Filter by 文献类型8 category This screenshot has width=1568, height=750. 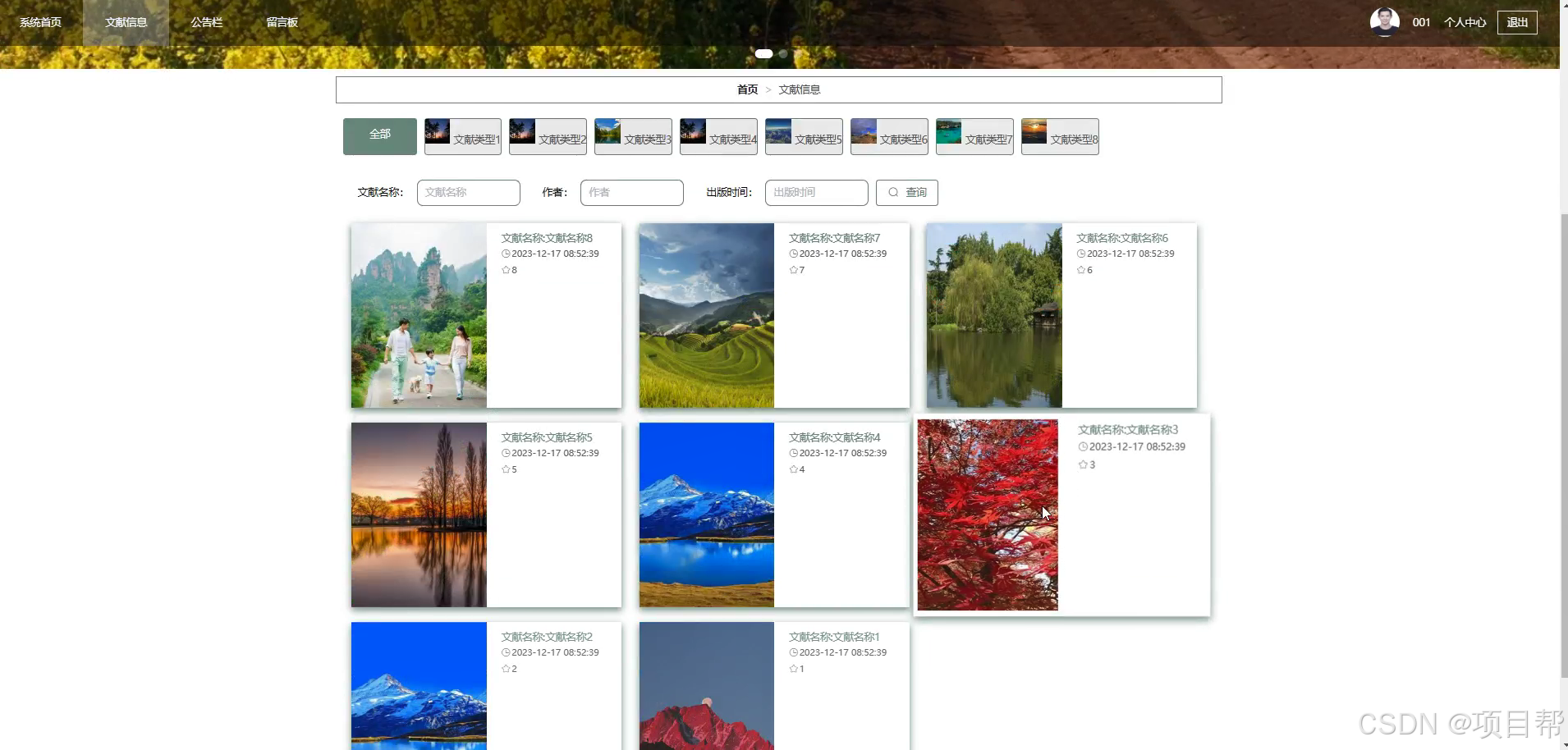point(1060,136)
